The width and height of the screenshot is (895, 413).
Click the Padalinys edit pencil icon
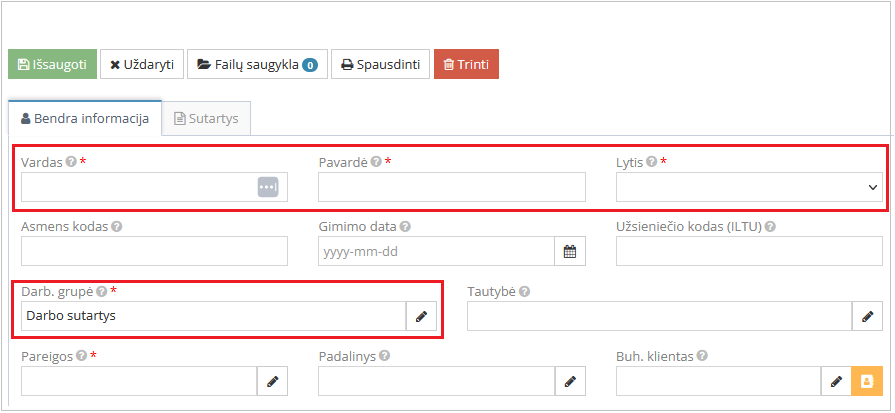(569, 381)
